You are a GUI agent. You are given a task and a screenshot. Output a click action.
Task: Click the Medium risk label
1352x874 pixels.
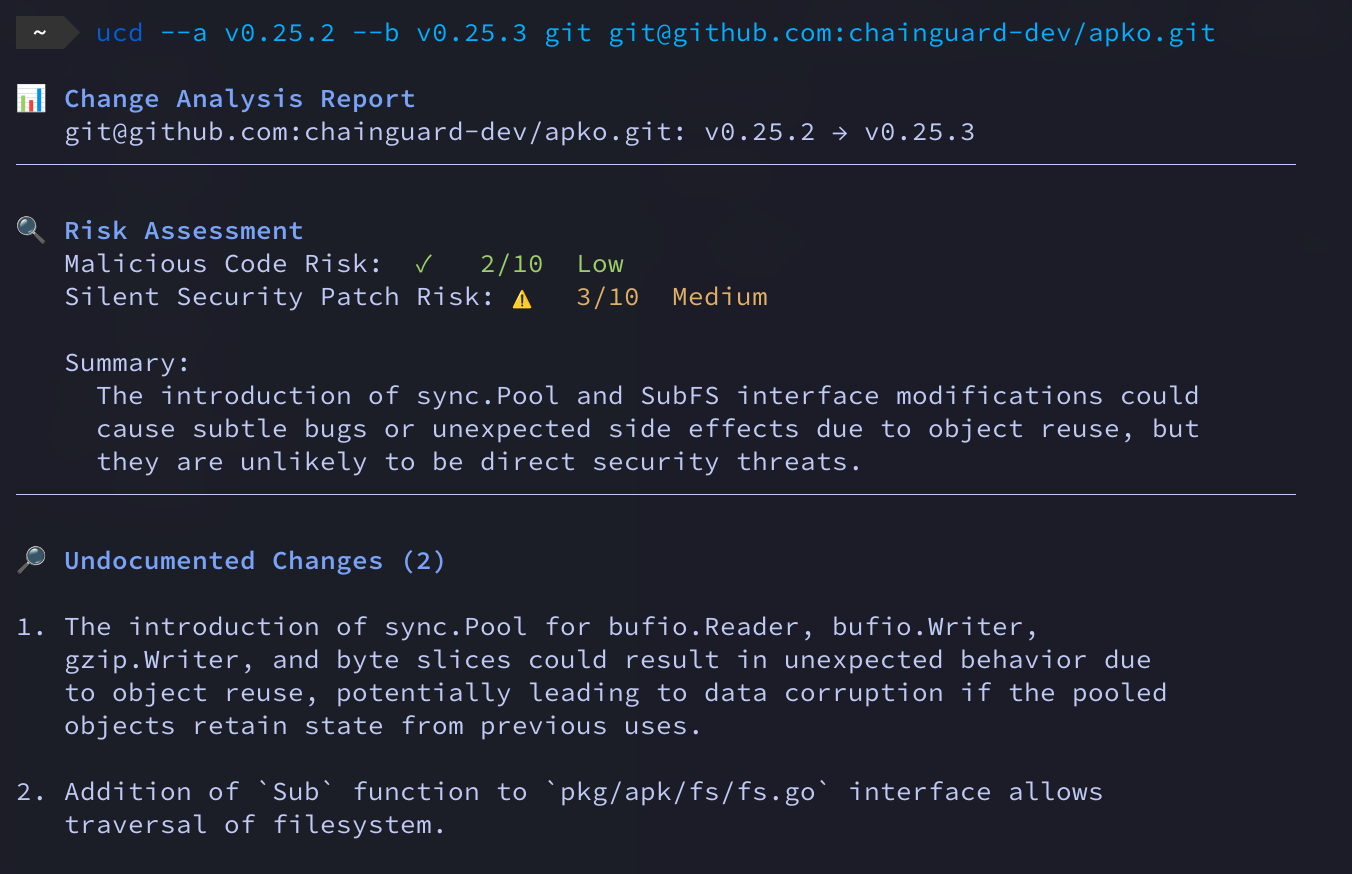click(720, 297)
